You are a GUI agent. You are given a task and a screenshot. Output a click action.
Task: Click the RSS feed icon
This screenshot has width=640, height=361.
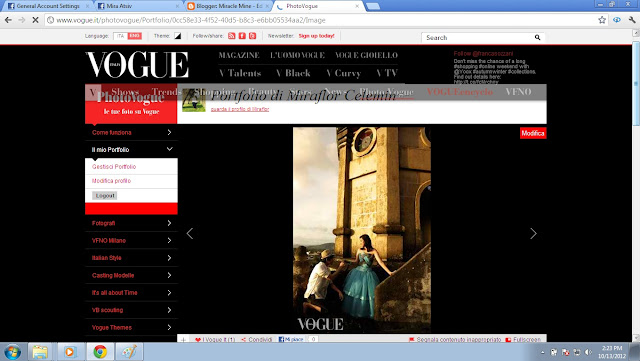[231, 36]
